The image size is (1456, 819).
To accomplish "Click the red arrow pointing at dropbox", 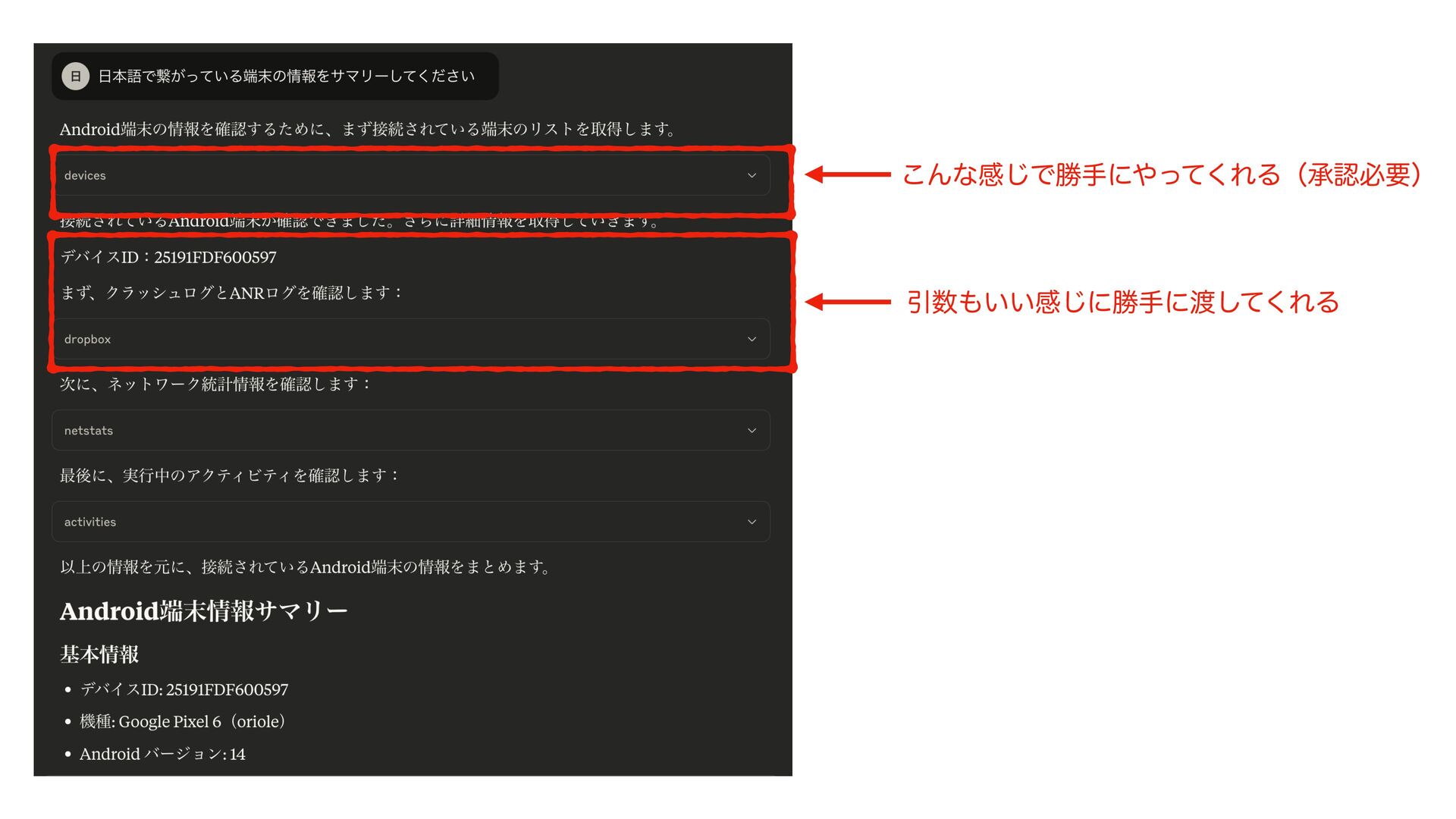I will pos(847,302).
